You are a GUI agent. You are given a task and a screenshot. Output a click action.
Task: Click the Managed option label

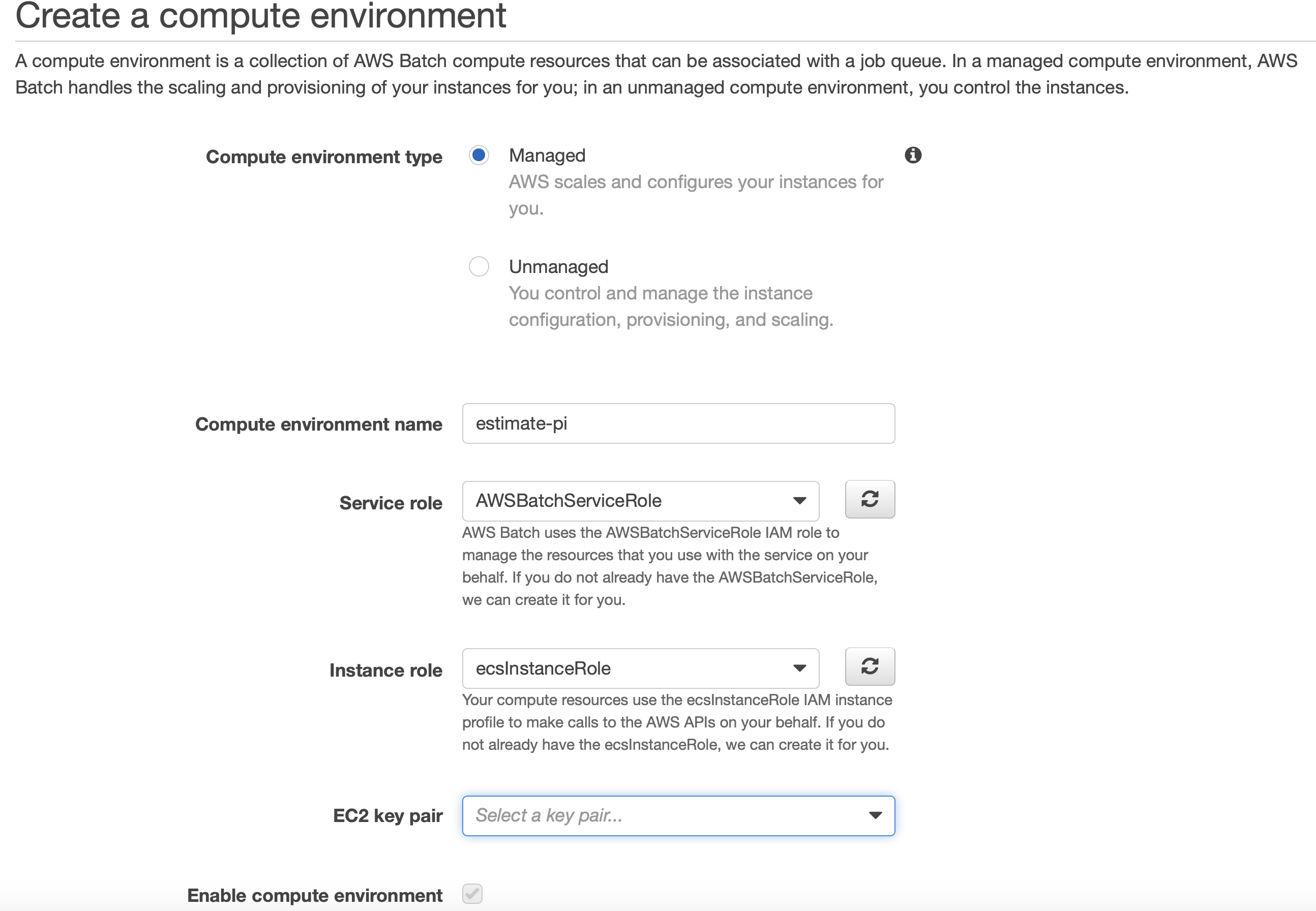click(547, 155)
